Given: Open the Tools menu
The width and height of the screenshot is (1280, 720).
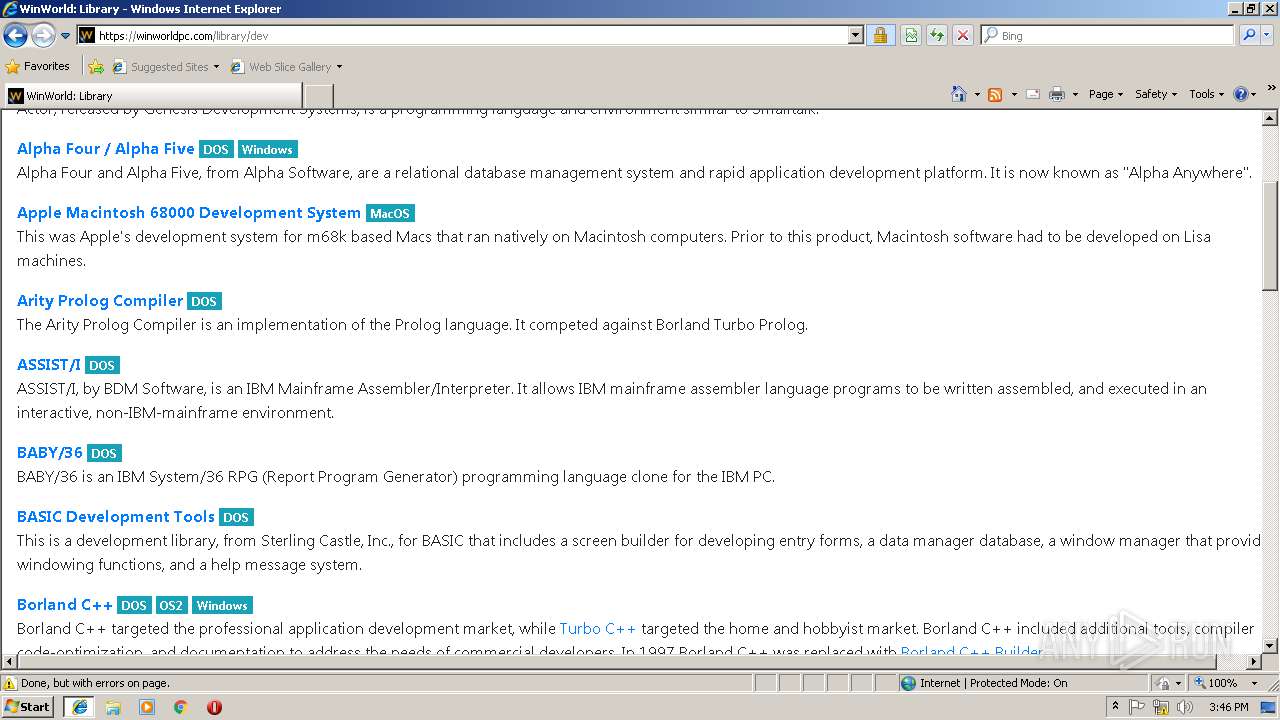Looking at the screenshot, I should (x=1206, y=94).
